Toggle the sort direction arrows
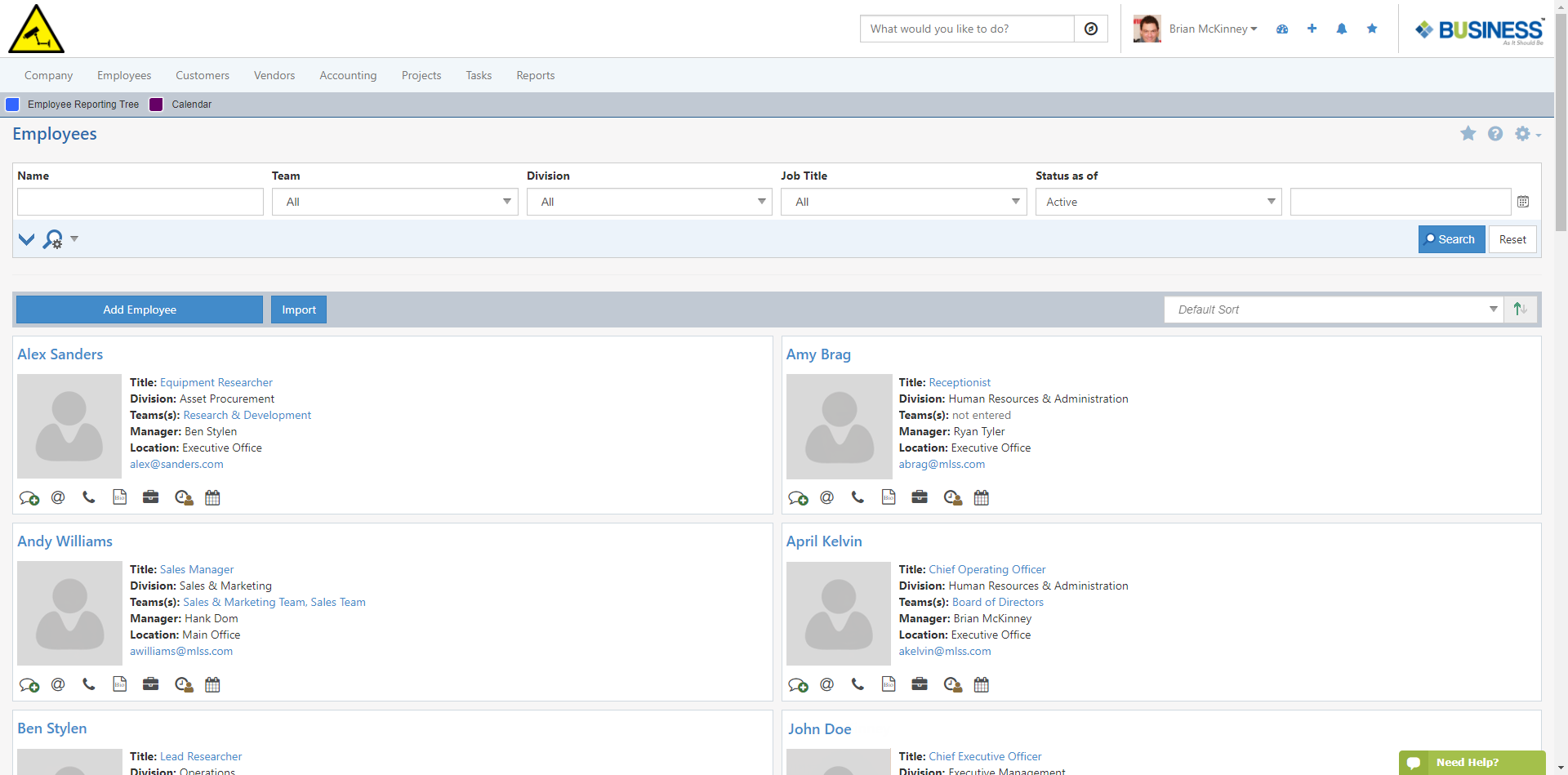This screenshot has width=1568, height=775. [x=1521, y=310]
